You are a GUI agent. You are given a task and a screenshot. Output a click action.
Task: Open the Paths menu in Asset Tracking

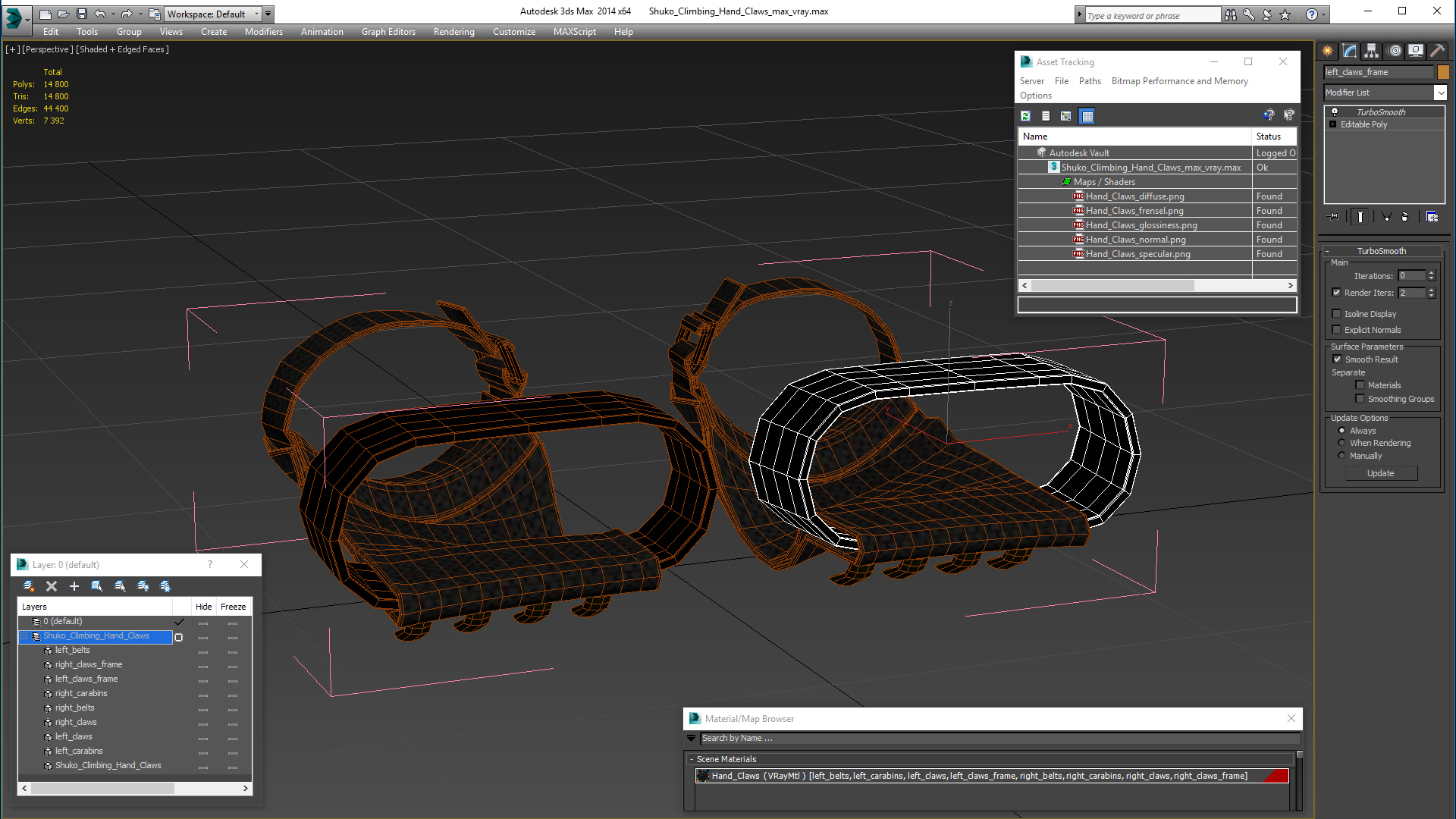click(x=1089, y=81)
